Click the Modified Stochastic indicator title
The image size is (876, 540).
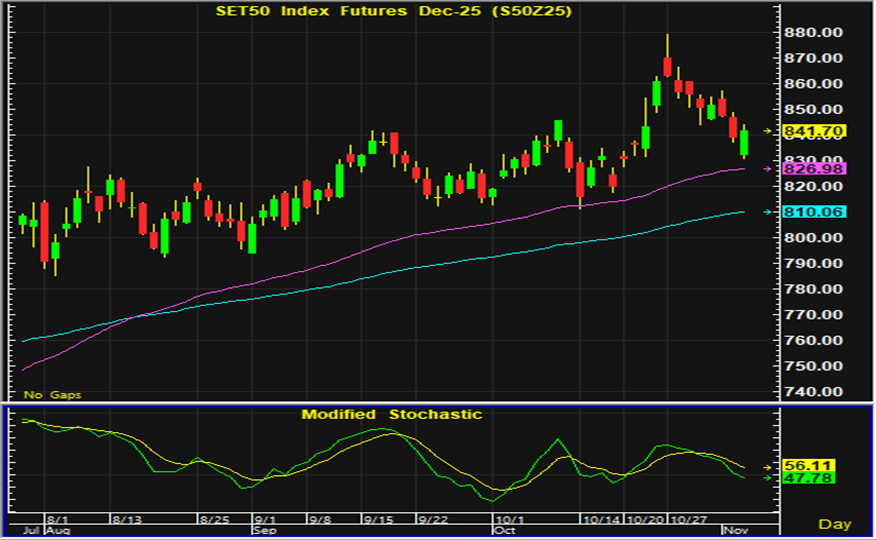[392, 414]
